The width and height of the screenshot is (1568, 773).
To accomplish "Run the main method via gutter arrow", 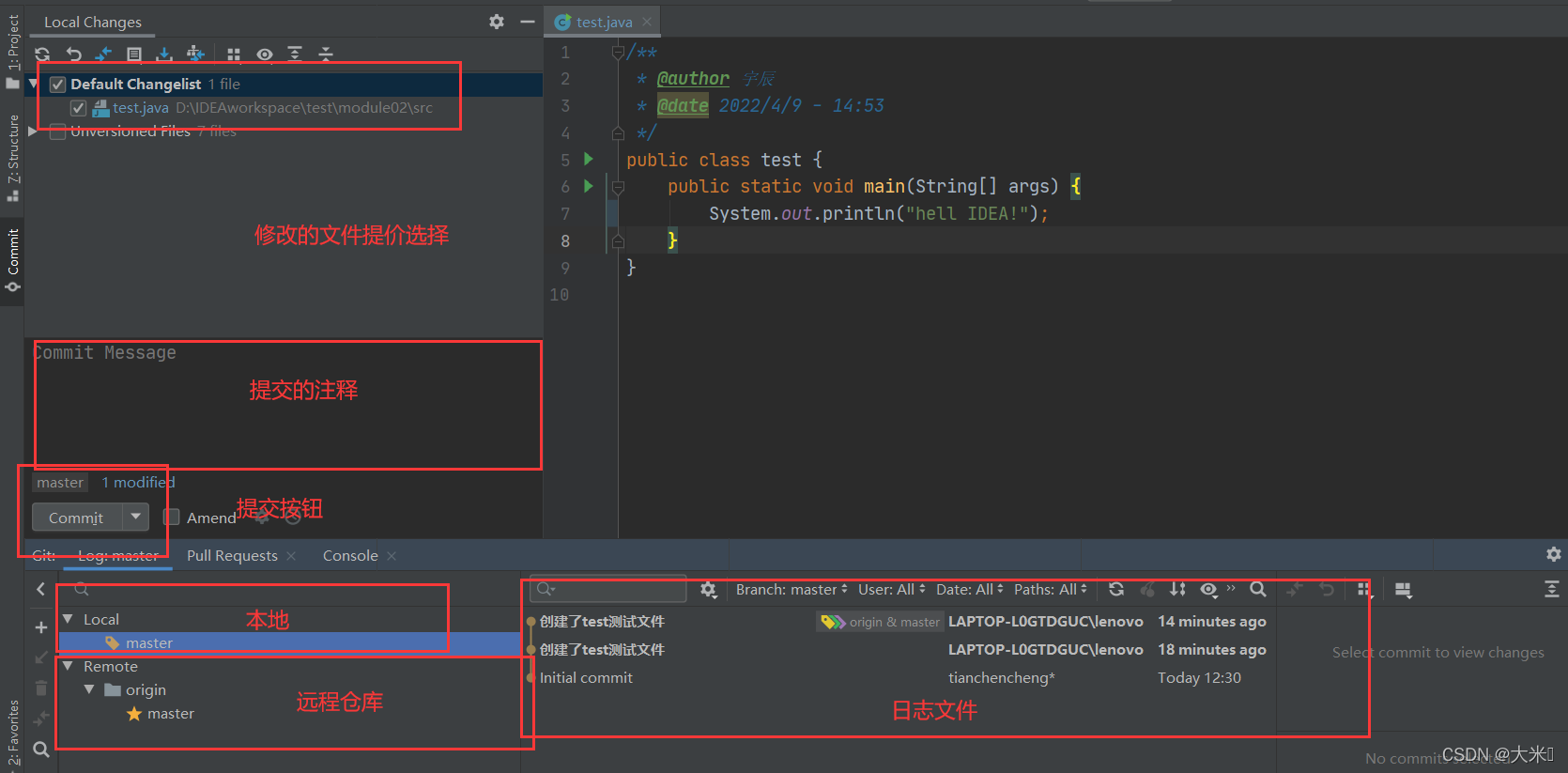I will 589,186.
